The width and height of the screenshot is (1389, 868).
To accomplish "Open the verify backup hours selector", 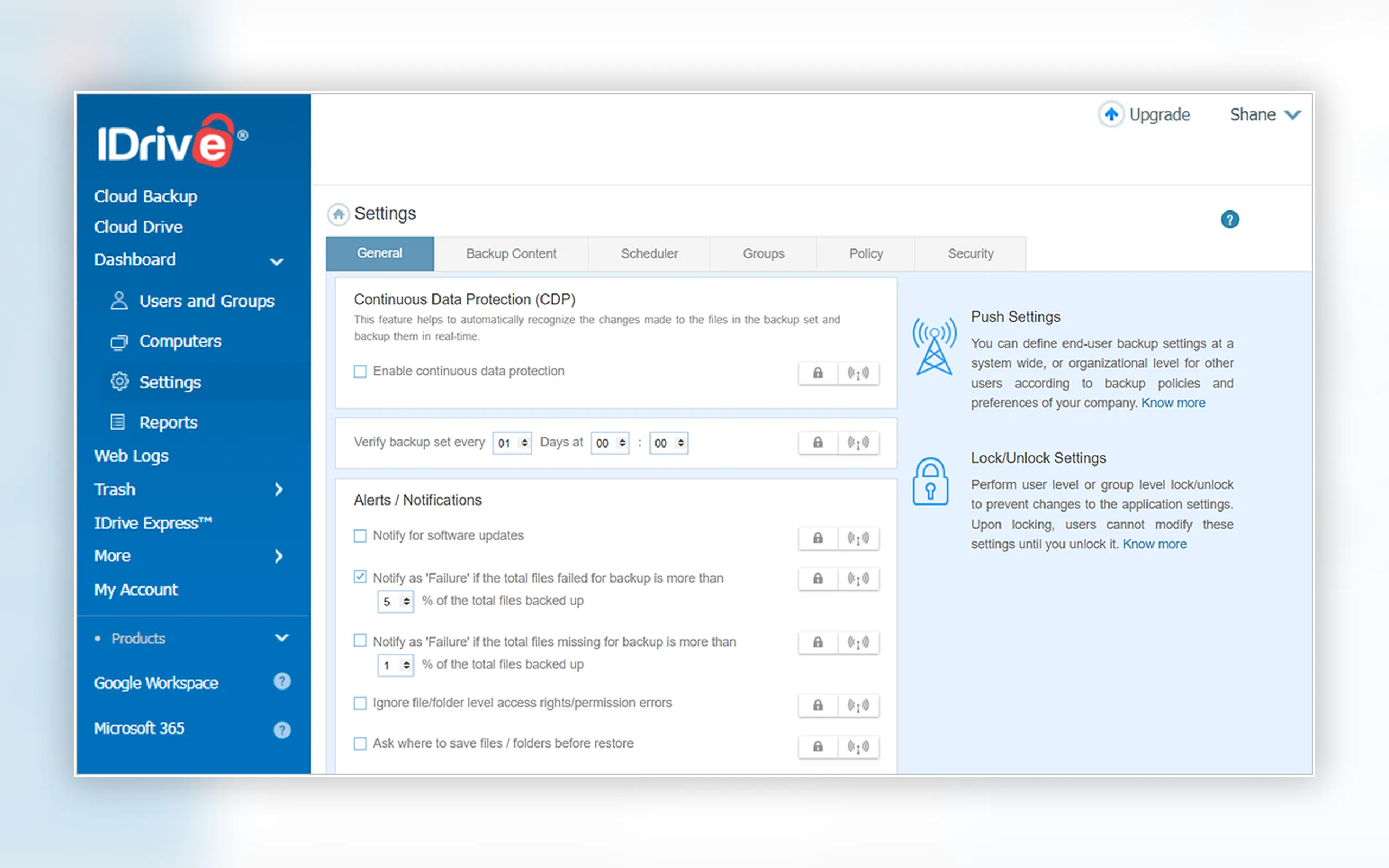I will (610, 443).
